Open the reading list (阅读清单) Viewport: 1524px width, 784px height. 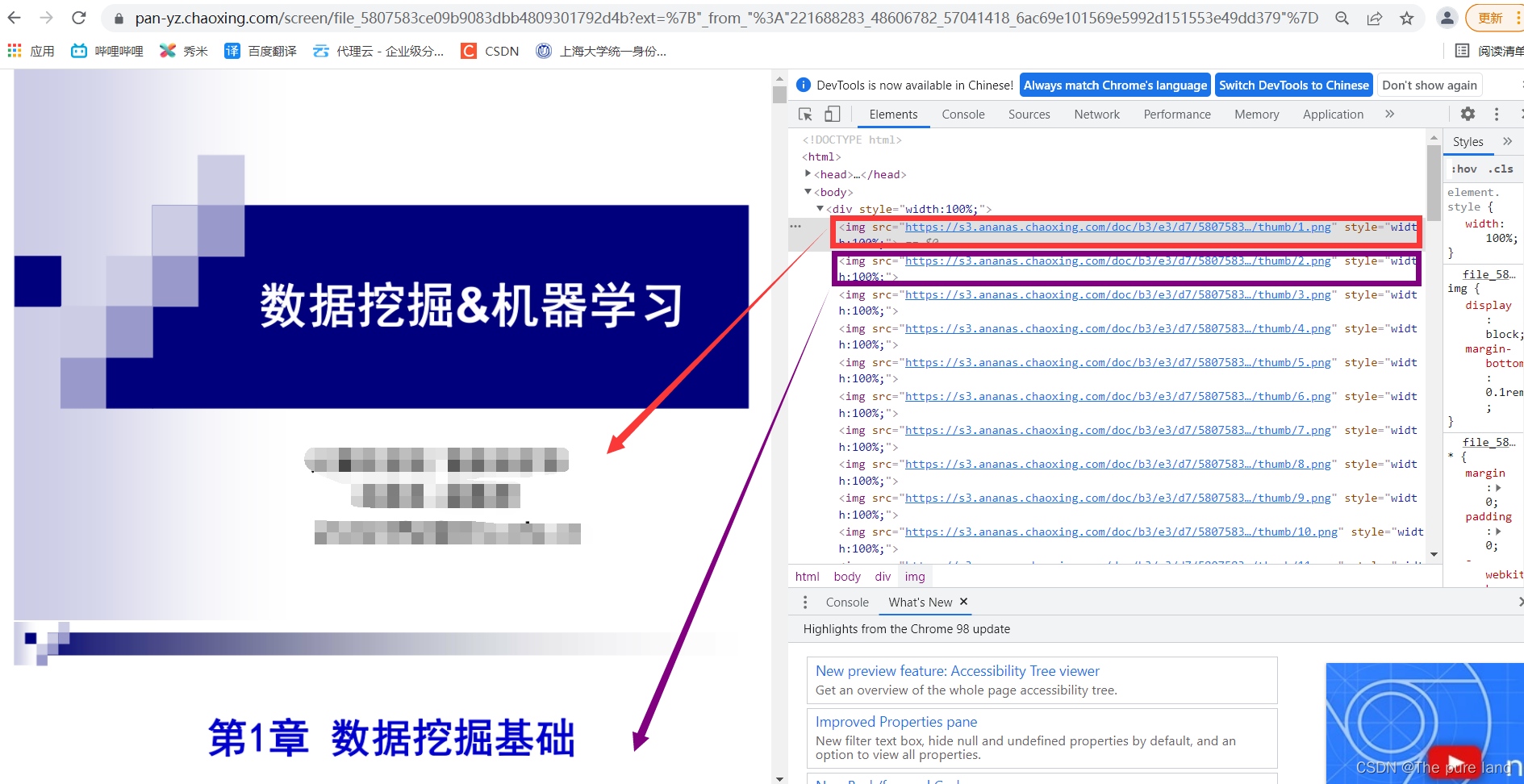pyautogui.click(x=1489, y=51)
